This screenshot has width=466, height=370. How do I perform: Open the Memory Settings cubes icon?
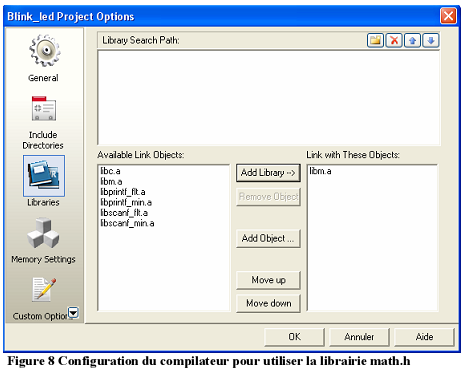[x=43, y=233]
